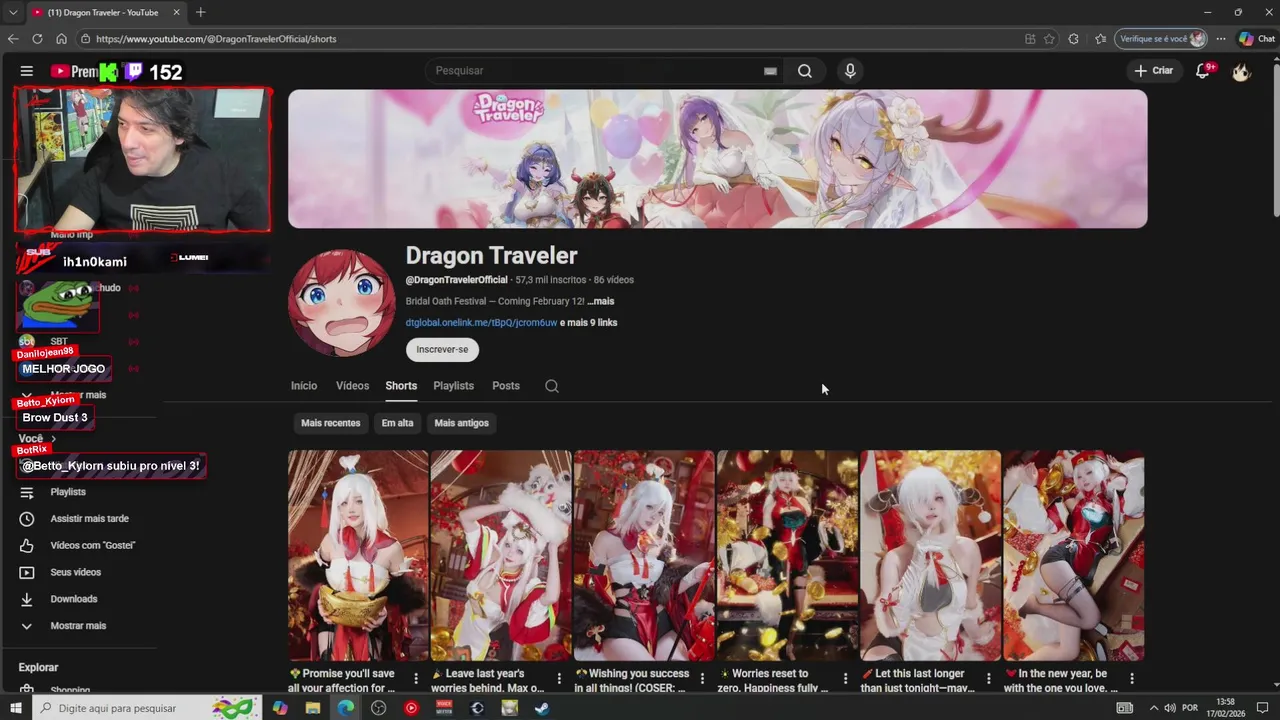Click the search magnifier button
Screen dimensions: 1280x720
click(805, 71)
